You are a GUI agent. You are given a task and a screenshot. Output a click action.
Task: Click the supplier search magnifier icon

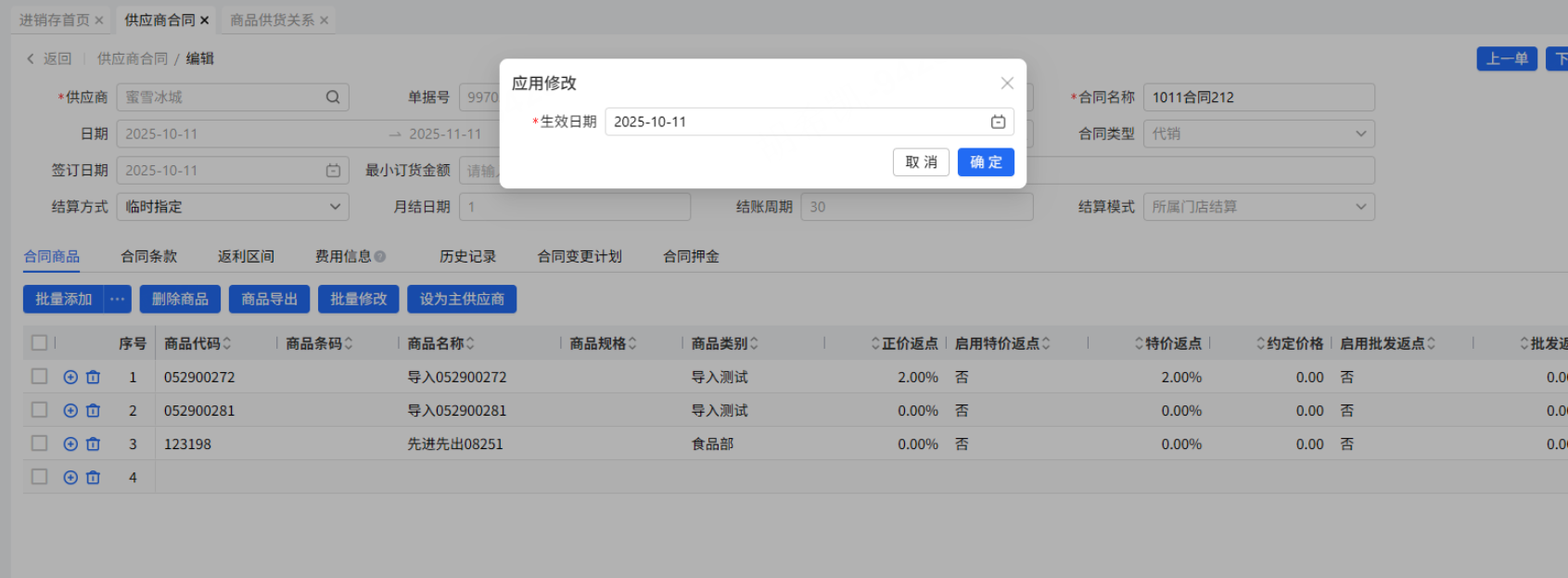click(333, 97)
